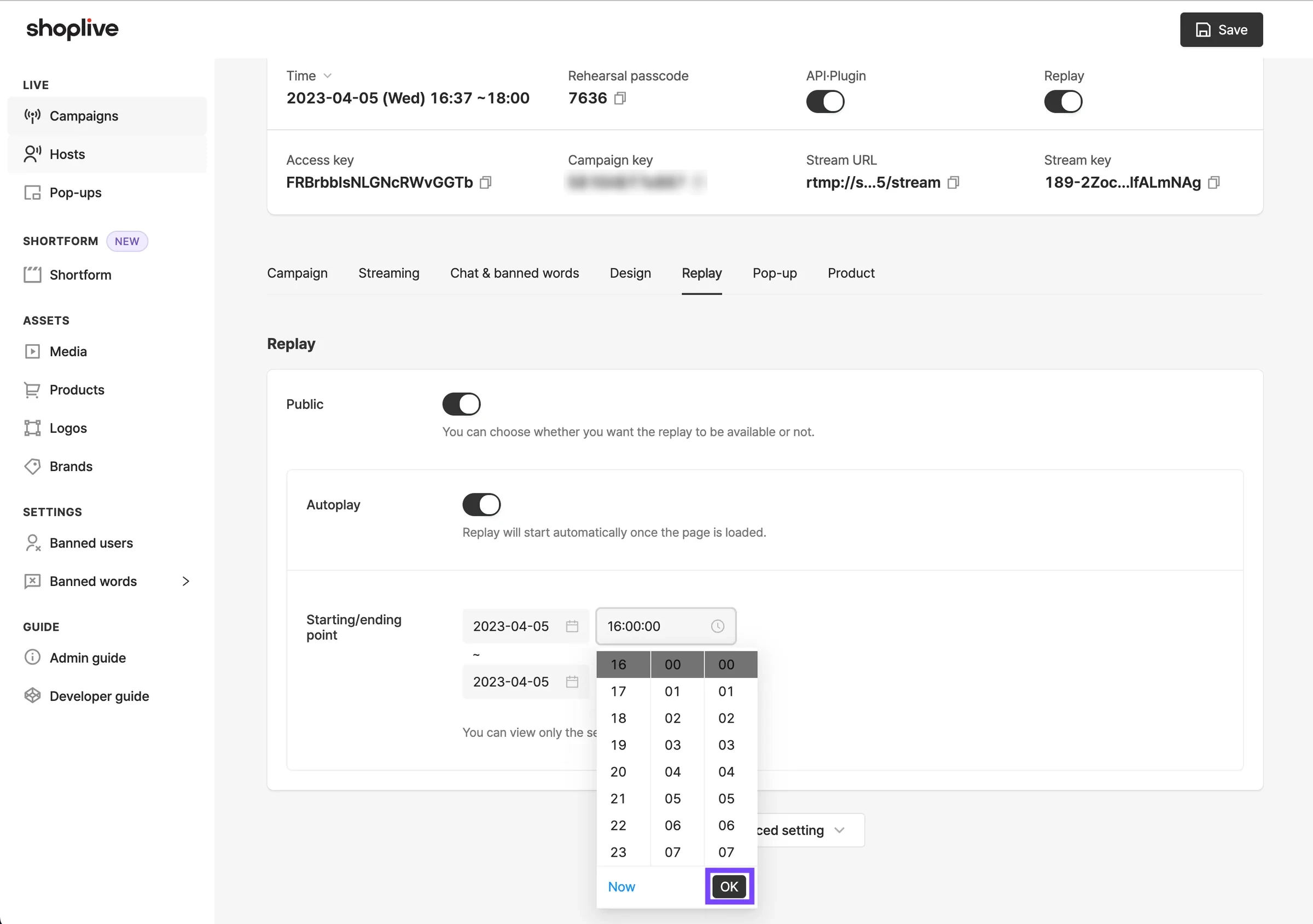
Task: Expand the Time dropdown chevron
Action: point(328,76)
